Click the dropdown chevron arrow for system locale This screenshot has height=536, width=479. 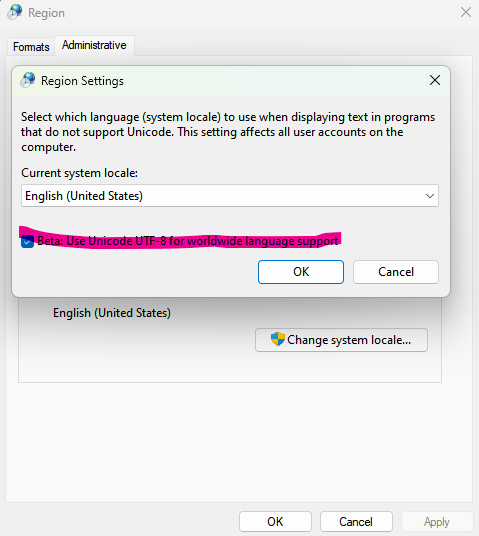(x=429, y=196)
